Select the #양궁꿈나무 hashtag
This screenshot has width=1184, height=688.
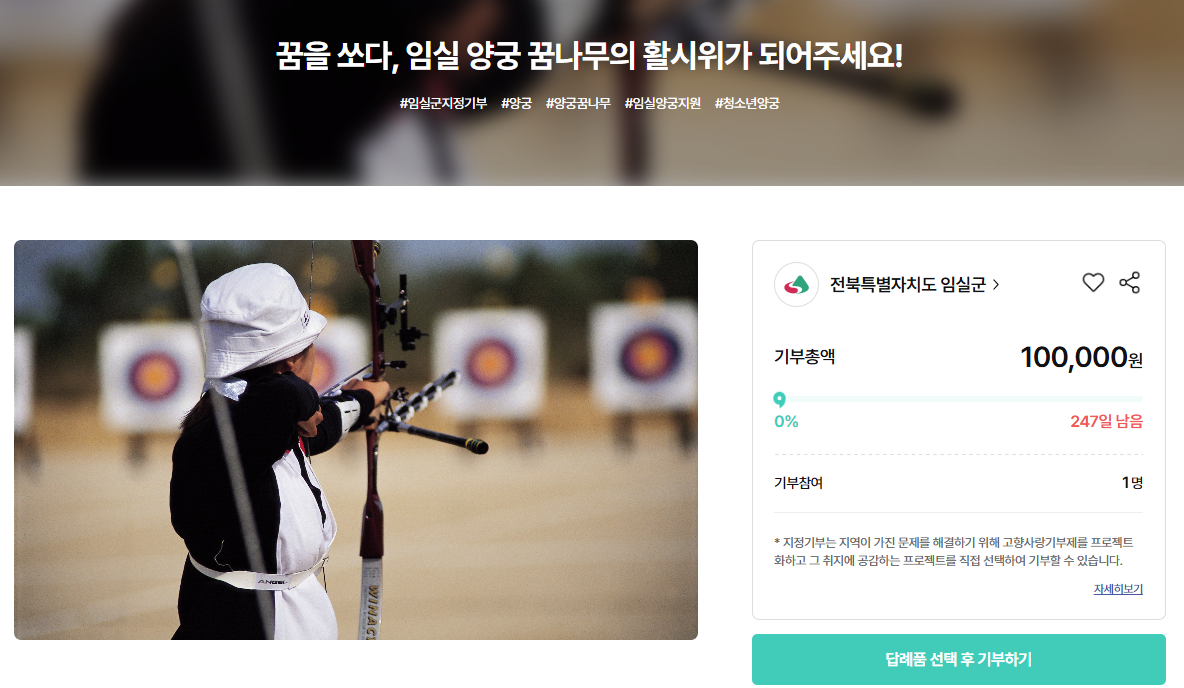tap(578, 103)
